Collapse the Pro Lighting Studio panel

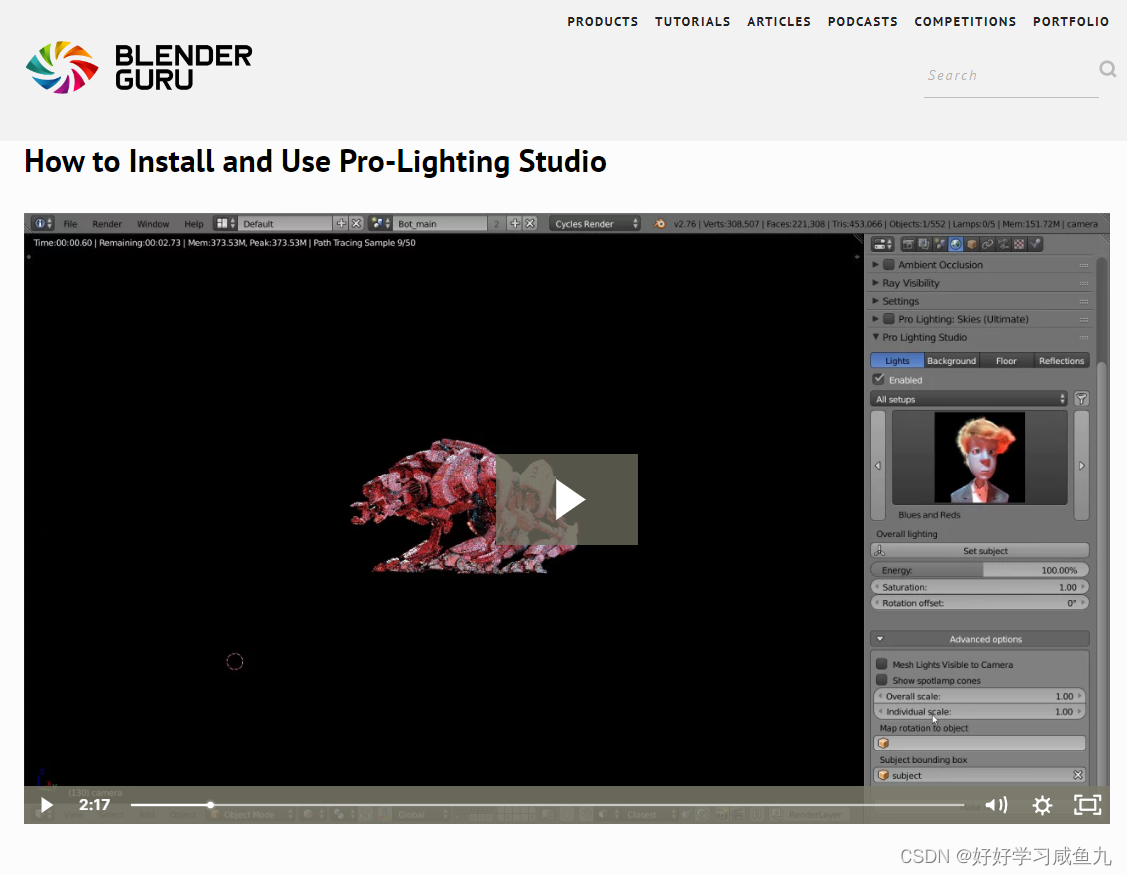click(875, 336)
